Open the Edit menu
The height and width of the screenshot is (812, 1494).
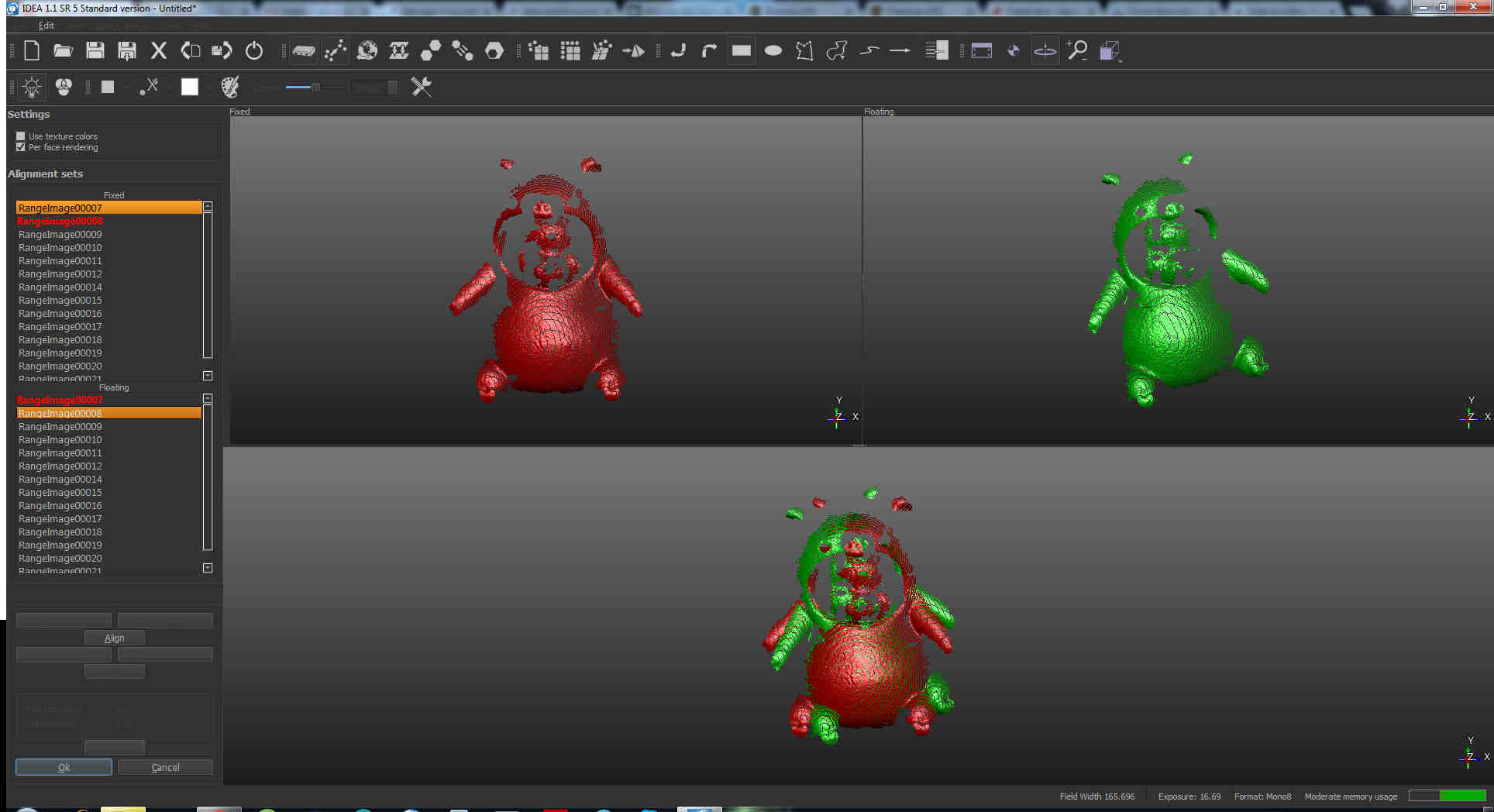(x=46, y=26)
